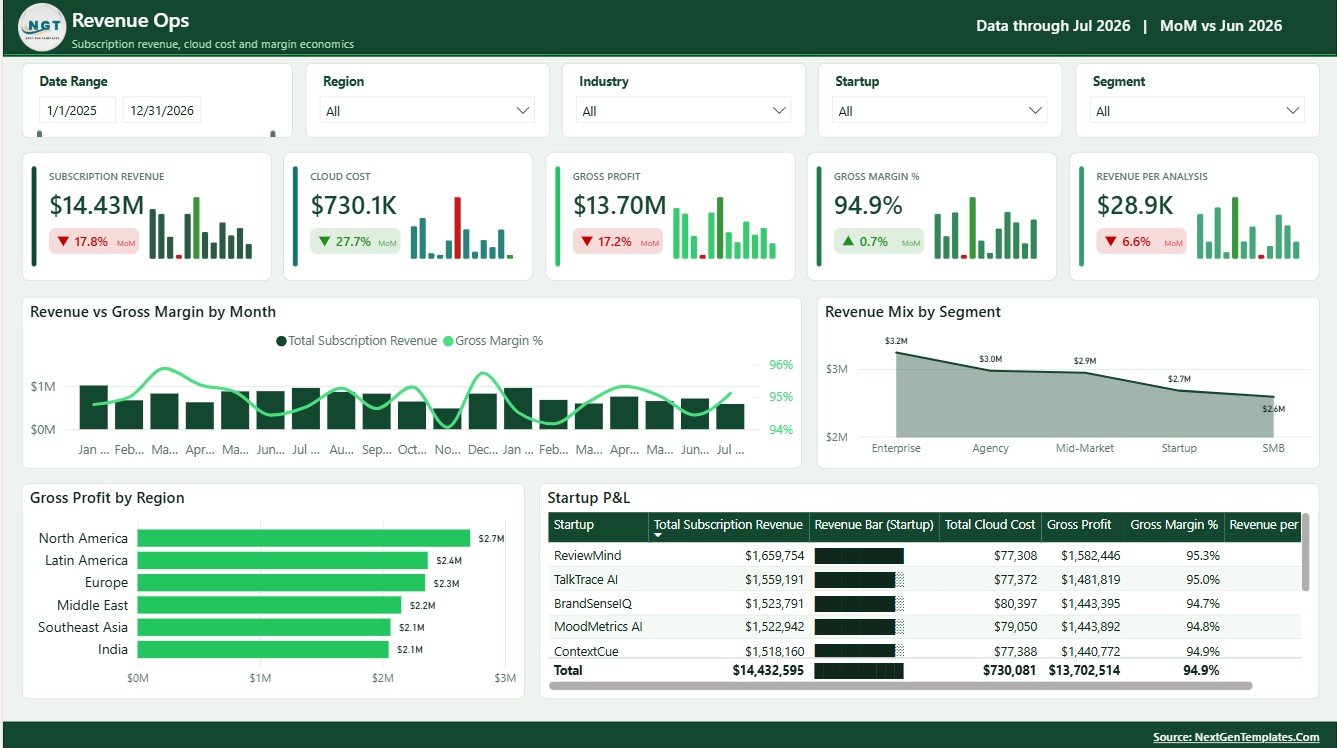
Task: Open the Industry filter dropdown
Action: (684, 111)
